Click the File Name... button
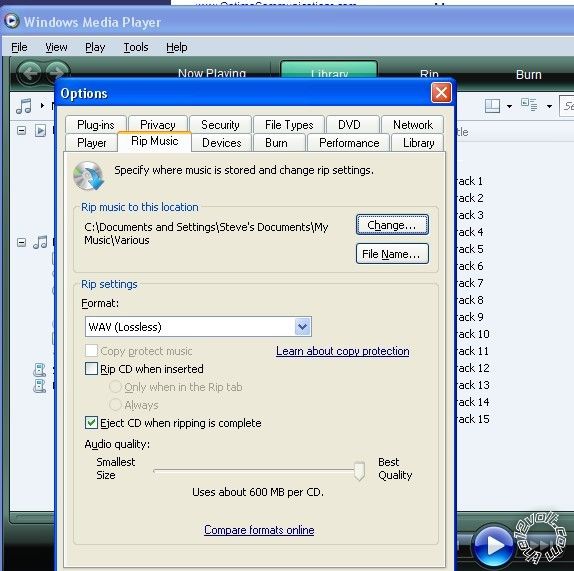Image resolution: width=574 pixels, height=571 pixels. 392,254
